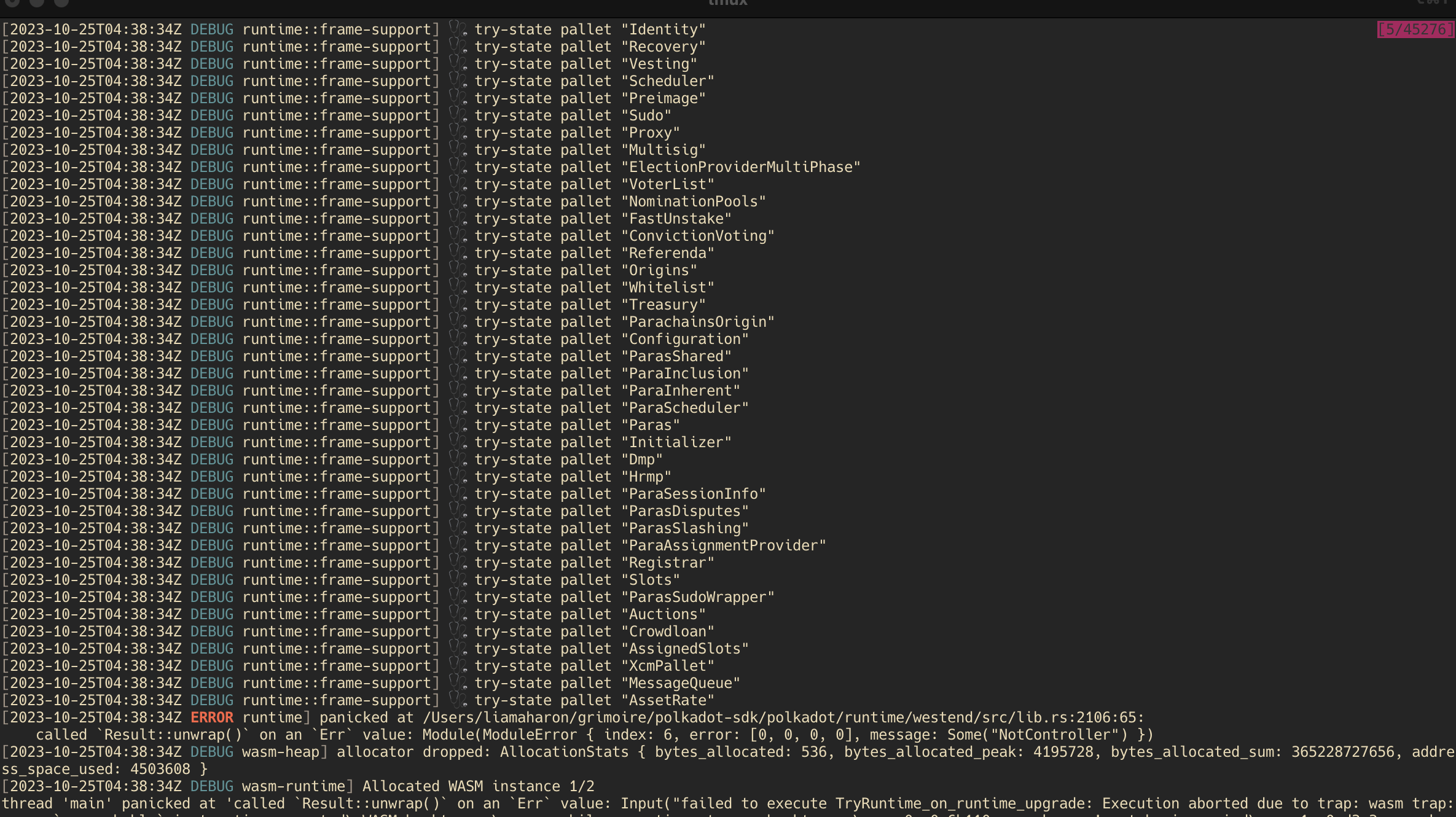Click the tmux scroll position indicator 5/45276
The width and height of the screenshot is (1456, 817).
(x=1415, y=29)
